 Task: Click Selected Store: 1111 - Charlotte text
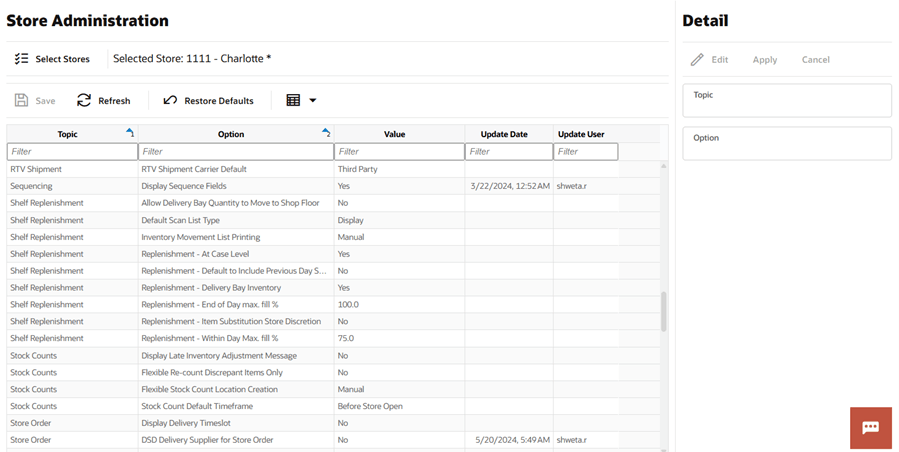click(191, 59)
